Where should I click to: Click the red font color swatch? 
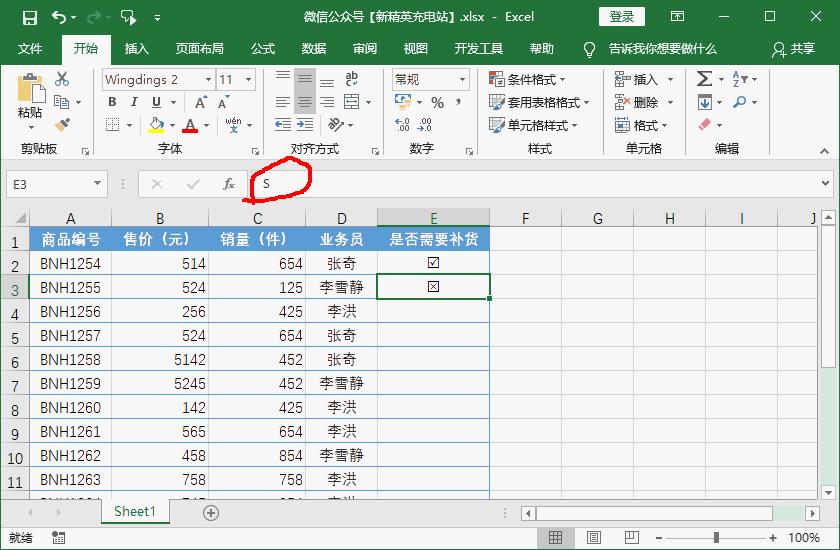pos(190,126)
